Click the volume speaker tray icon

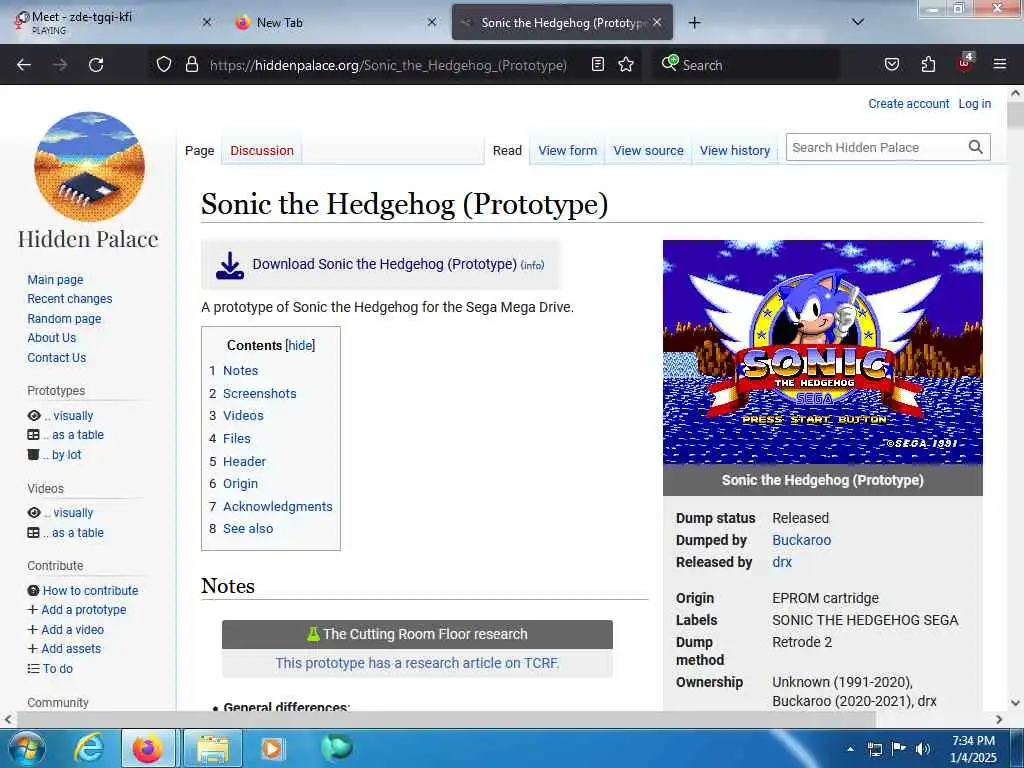922,749
